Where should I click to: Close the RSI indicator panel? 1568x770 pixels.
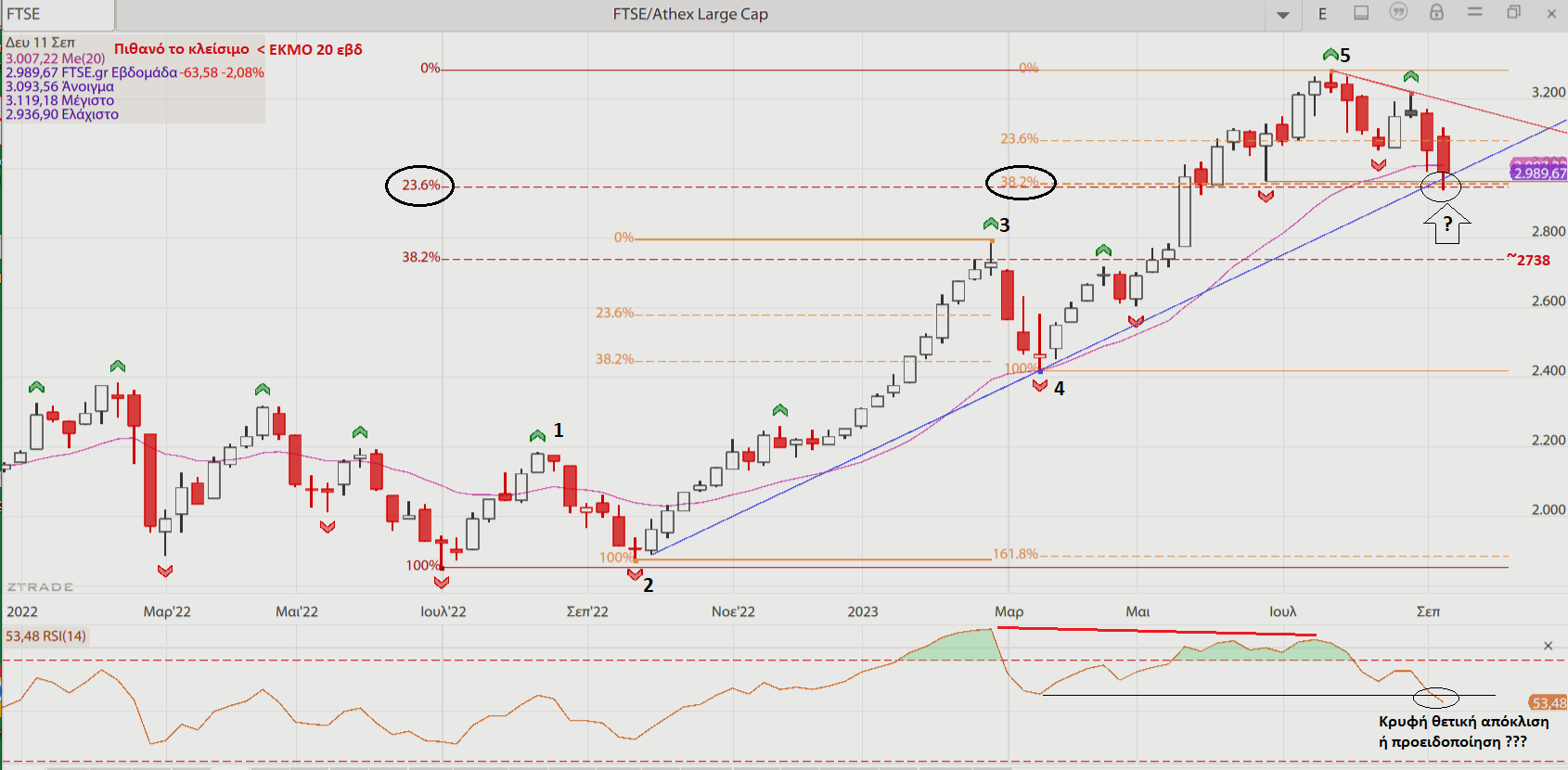1548,646
